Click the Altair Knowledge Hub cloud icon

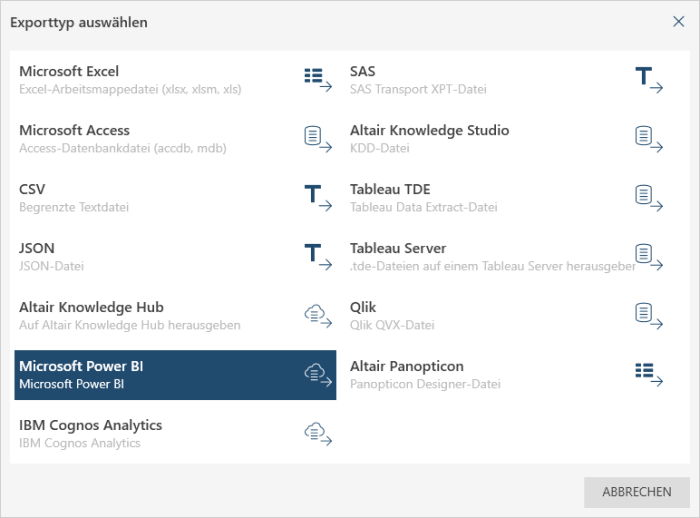[317, 315]
